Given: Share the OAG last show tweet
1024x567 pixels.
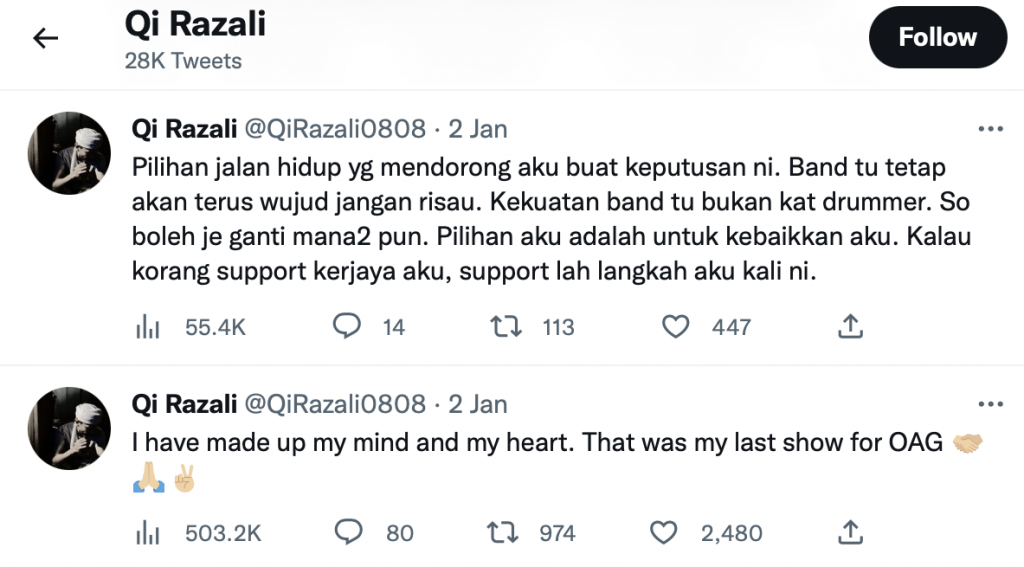Looking at the screenshot, I should 850,533.
